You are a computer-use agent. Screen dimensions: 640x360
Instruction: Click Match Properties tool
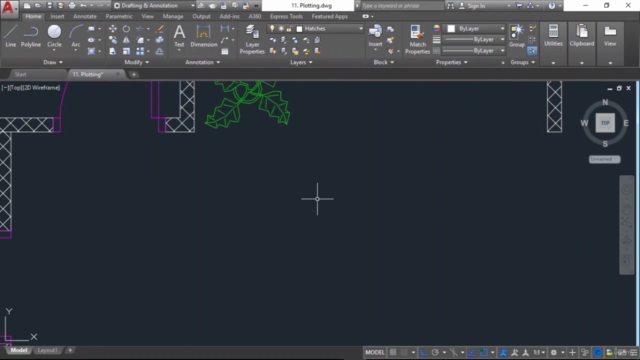pyautogui.click(x=417, y=39)
